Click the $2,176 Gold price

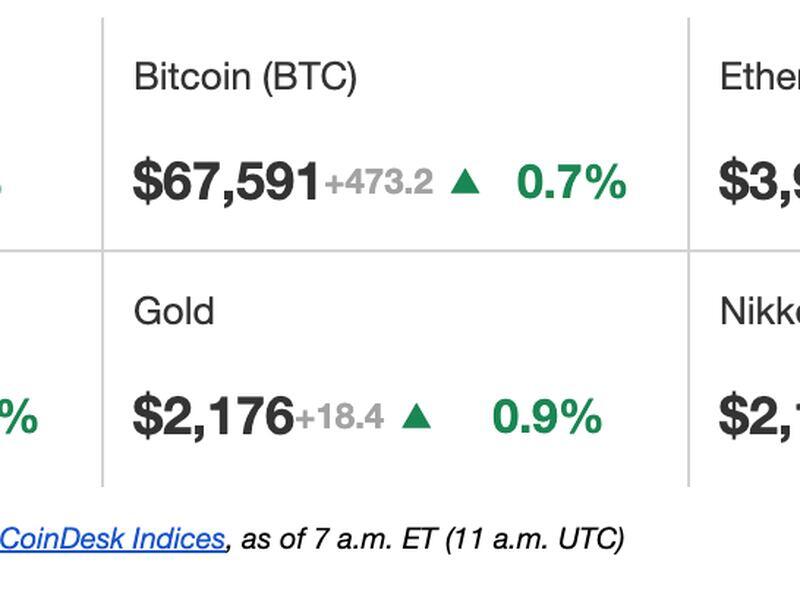213,416
